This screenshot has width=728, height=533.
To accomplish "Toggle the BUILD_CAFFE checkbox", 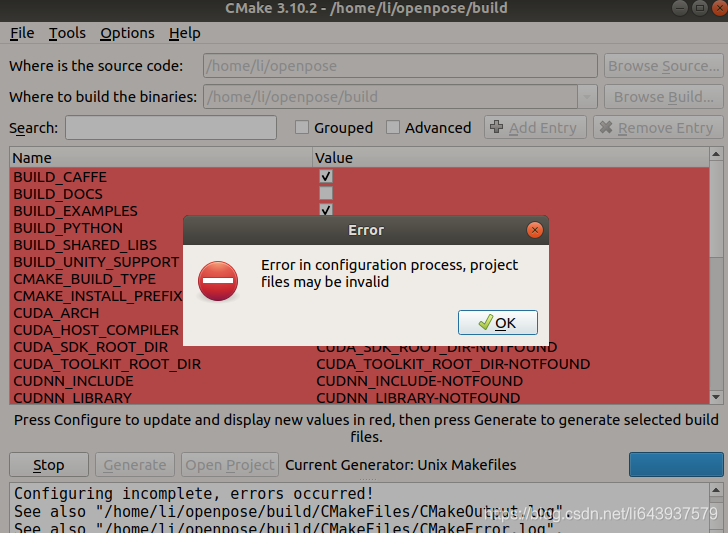I will pyautogui.click(x=326, y=176).
